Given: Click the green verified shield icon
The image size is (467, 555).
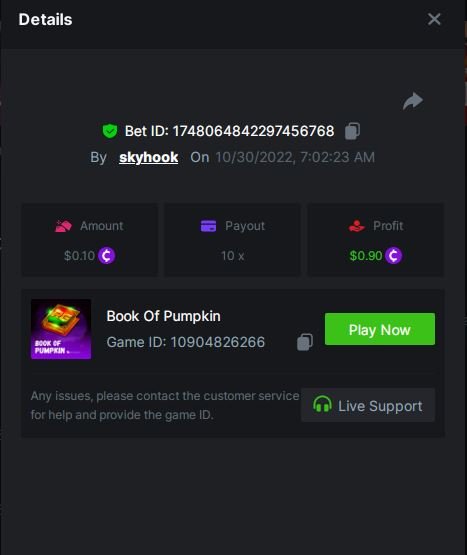Looking at the screenshot, I should tap(110, 131).
